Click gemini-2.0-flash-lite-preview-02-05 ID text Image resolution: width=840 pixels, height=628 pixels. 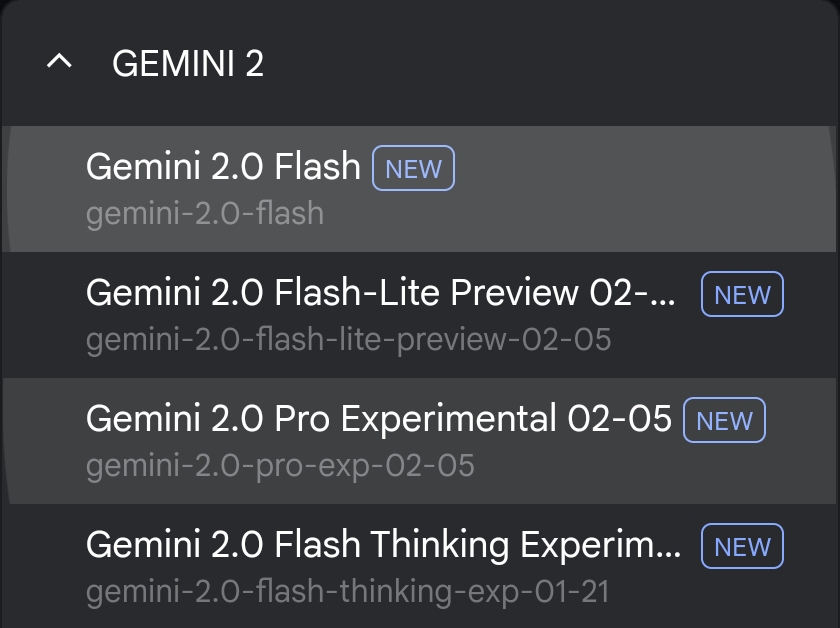pyautogui.click(x=348, y=340)
